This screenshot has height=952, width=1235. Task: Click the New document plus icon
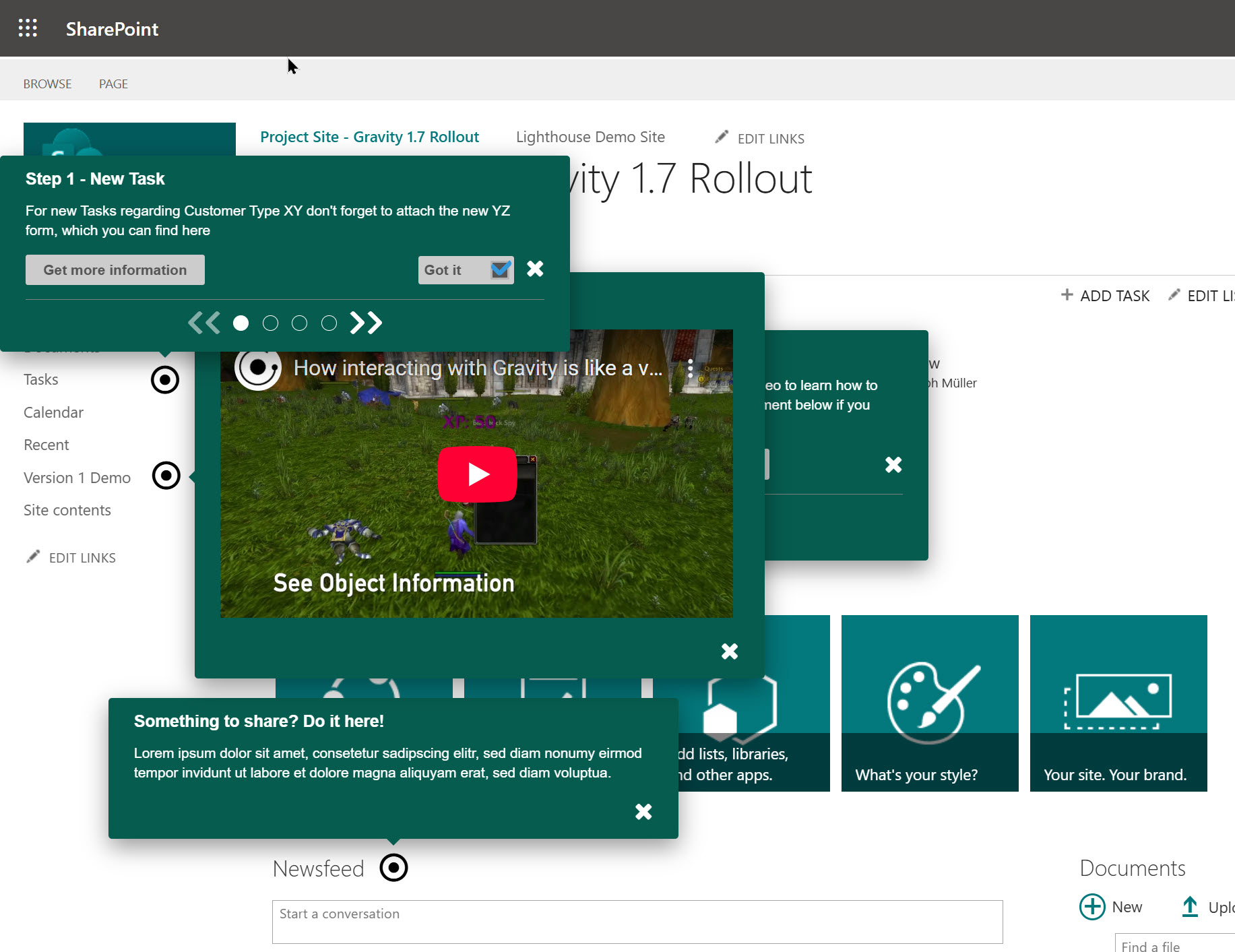click(1092, 907)
